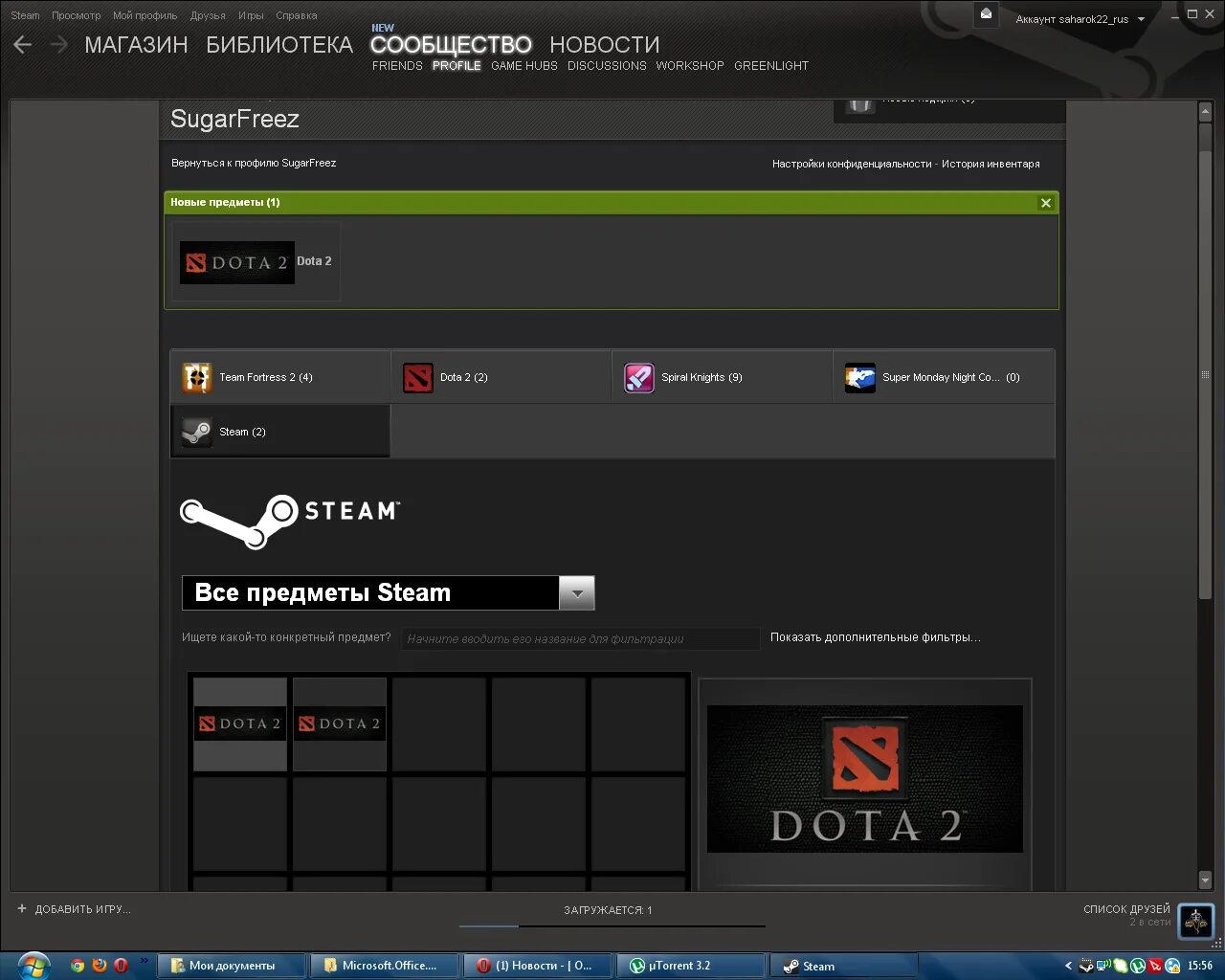Image resolution: width=1225 pixels, height=980 pixels.
Task: Select the Steam (2) inventory tab
Action: tap(280, 431)
